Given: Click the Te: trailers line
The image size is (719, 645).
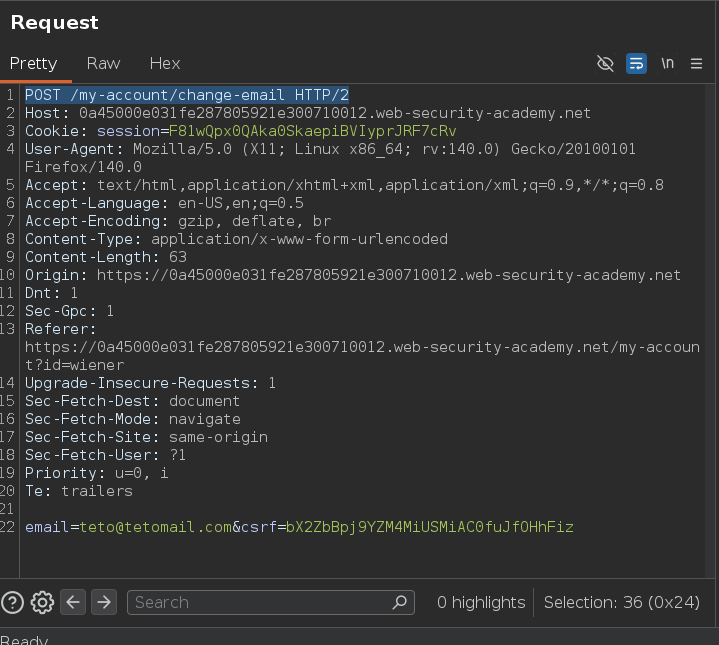Looking at the screenshot, I should pyautogui.click(x=79, y=491).
